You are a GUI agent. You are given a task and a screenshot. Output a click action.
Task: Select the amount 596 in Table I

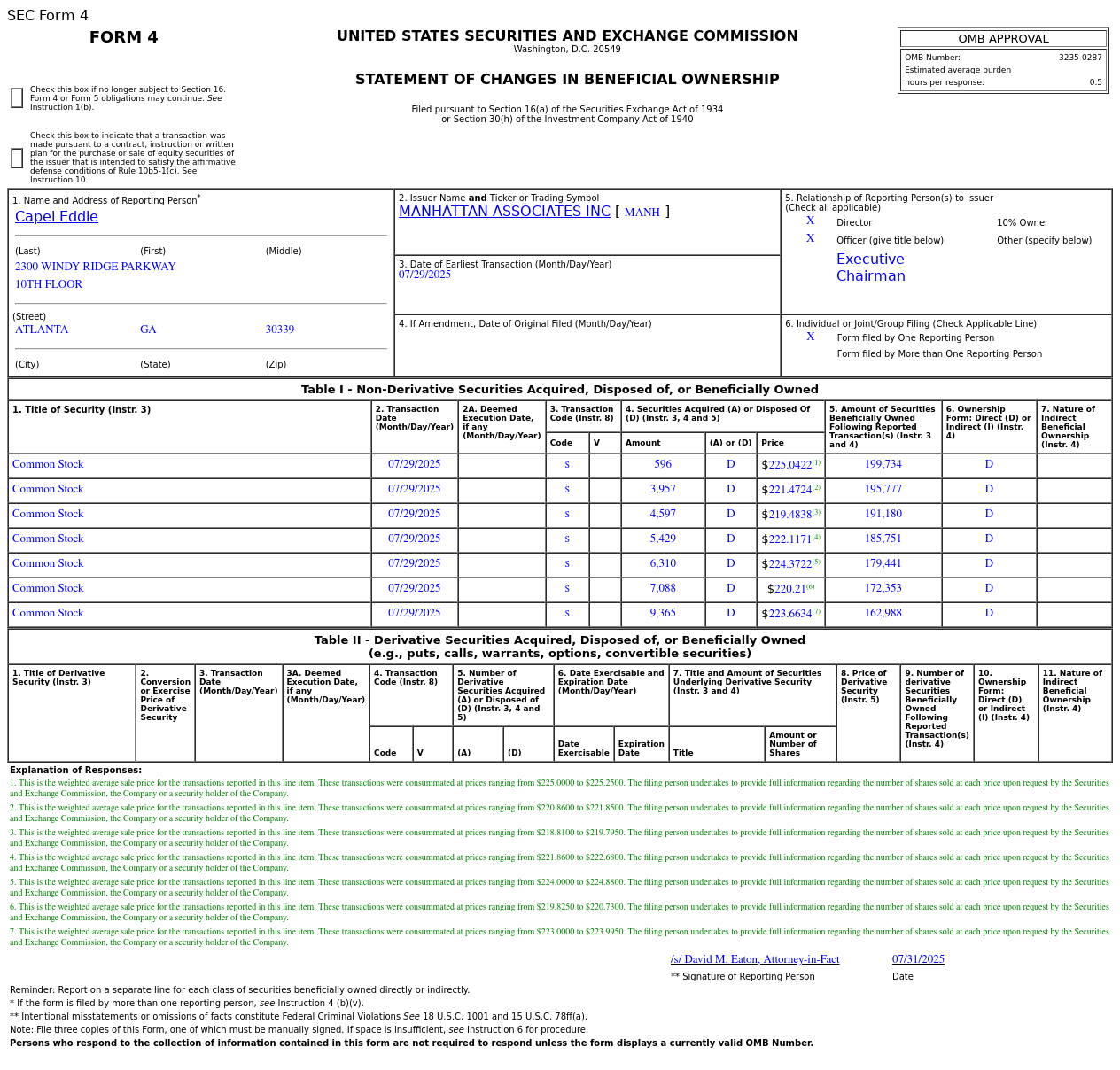(x=663, y=464)
